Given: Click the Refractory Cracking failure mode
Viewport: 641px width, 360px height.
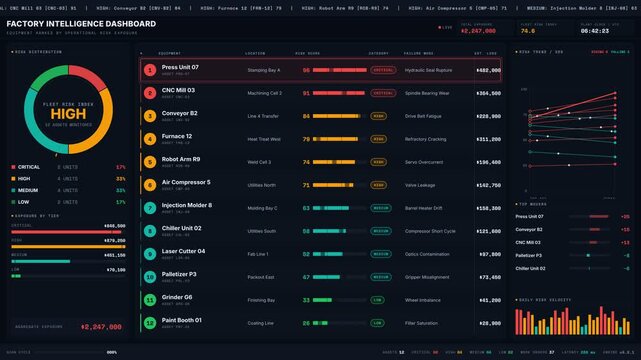Looking at the screenshot, I should pyautogui.click(x=426, y=139).
